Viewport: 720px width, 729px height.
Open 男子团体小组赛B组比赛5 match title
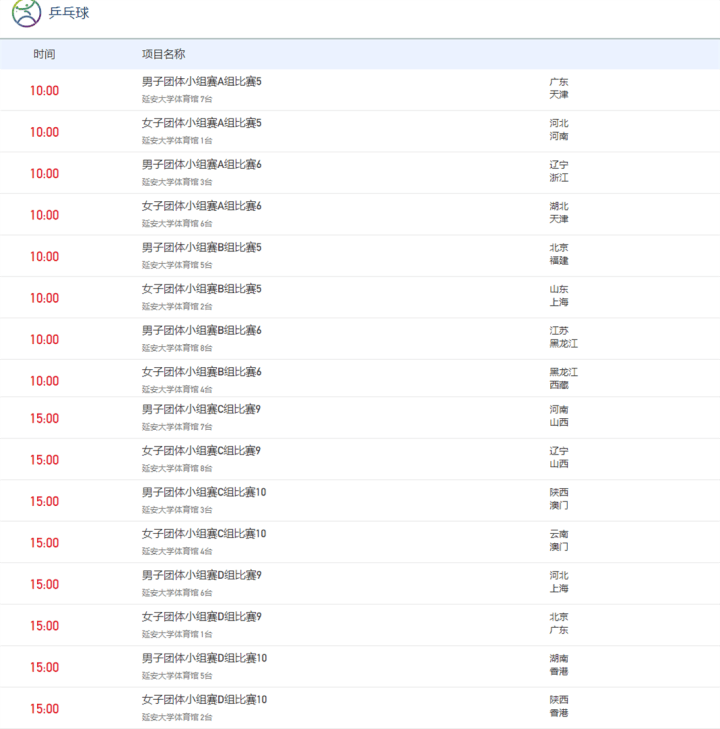[x=202, y=247]
